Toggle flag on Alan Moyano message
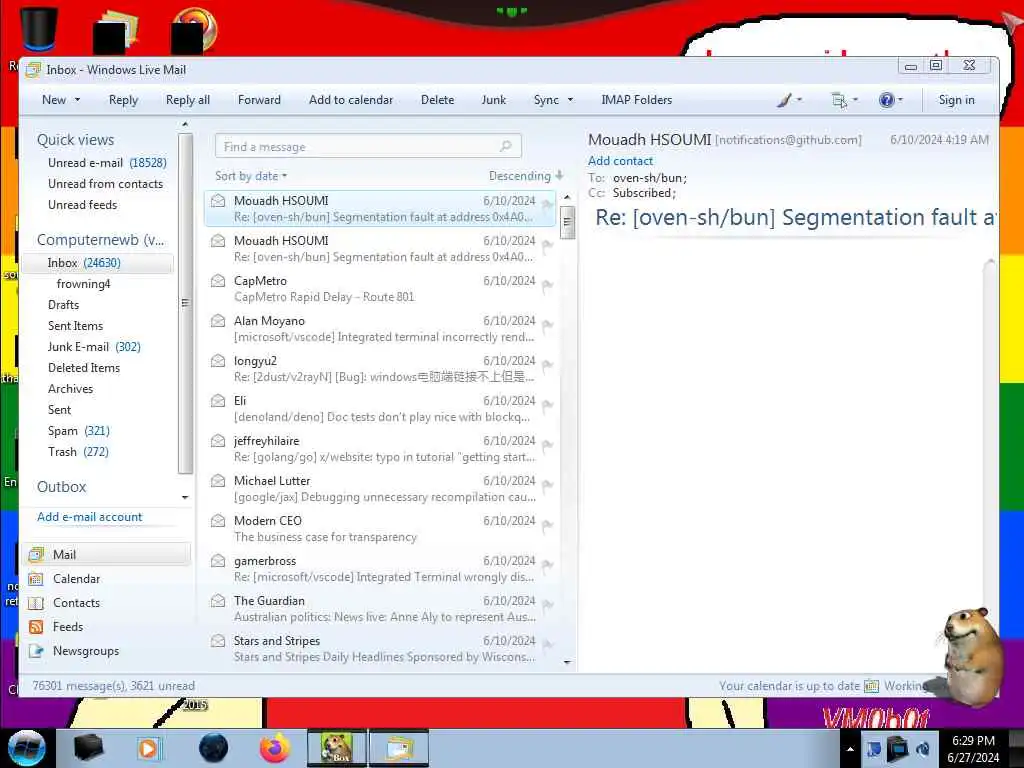1024x768 pixels. pyautogui.click(x=547, y=325)
